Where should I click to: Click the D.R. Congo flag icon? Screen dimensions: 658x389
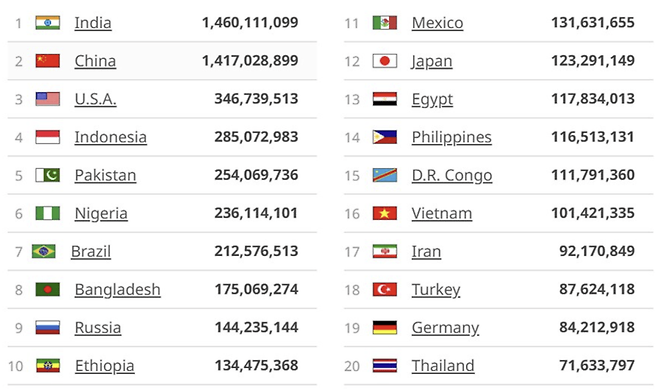pos(385,175)
